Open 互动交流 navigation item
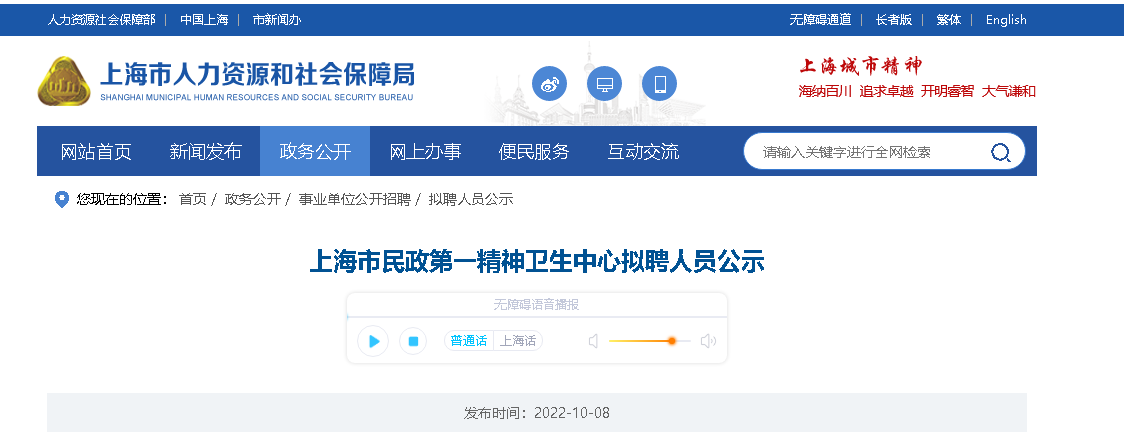This screenshot has height=444, width=1124. [644, 151]
